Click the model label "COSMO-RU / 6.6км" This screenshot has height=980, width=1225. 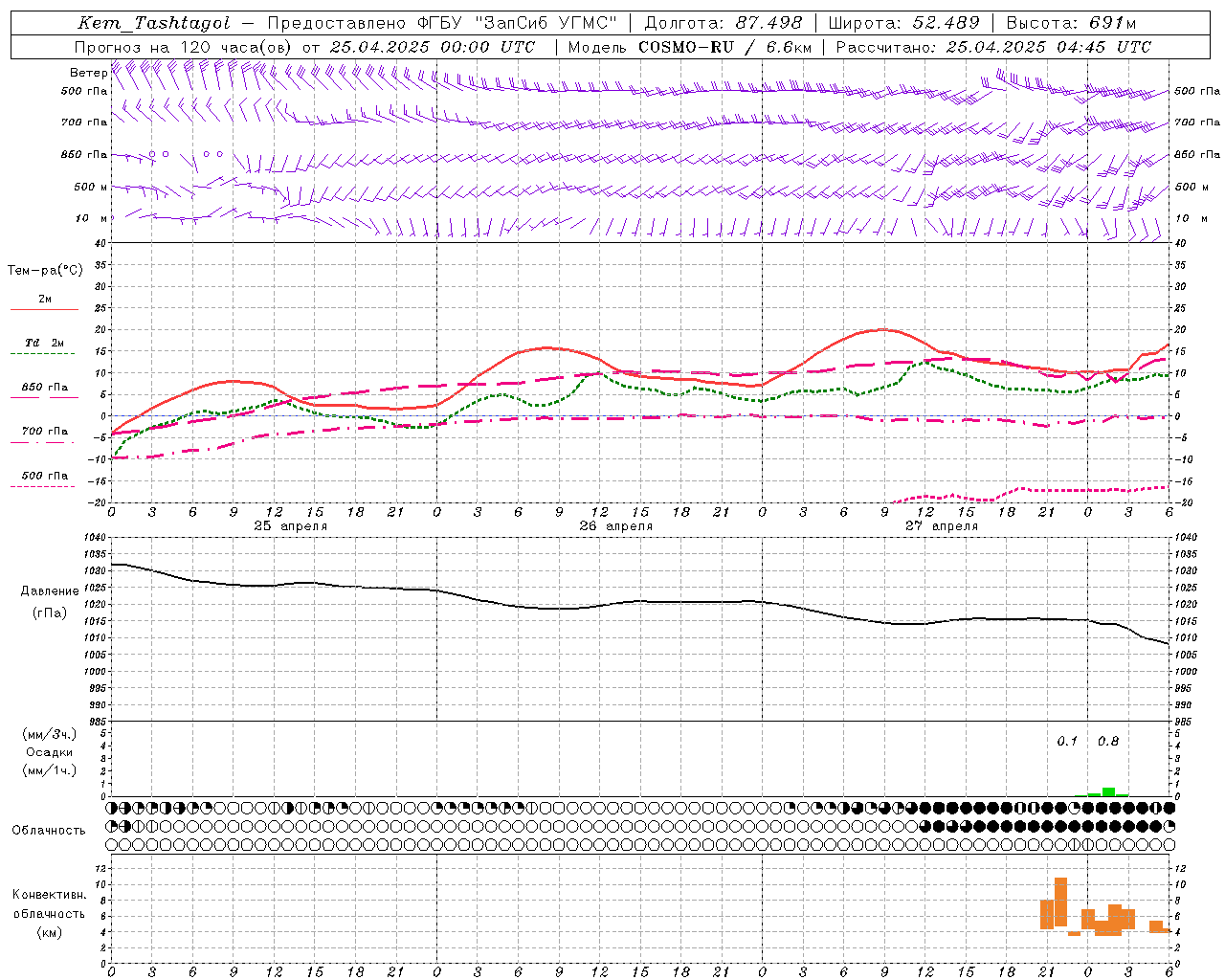(x=725, y=47)
